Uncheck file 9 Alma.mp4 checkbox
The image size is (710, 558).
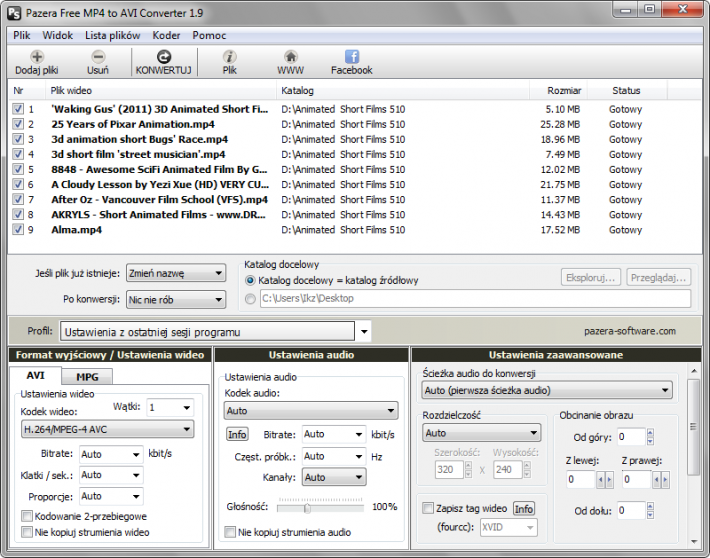[x=18, y=230]
